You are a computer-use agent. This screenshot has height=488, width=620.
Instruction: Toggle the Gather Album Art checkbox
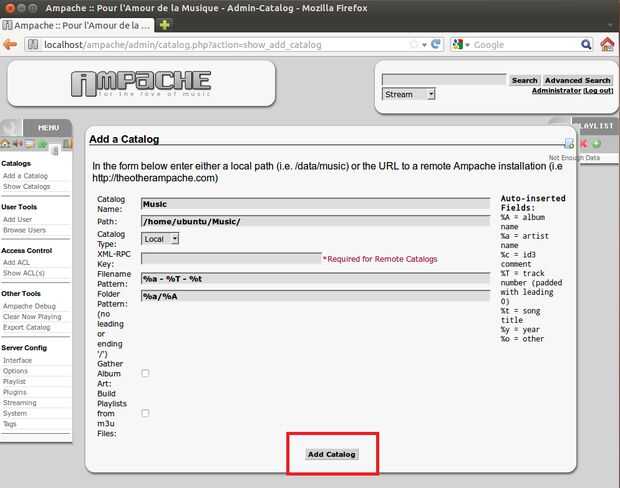click(x=145, y=373)
